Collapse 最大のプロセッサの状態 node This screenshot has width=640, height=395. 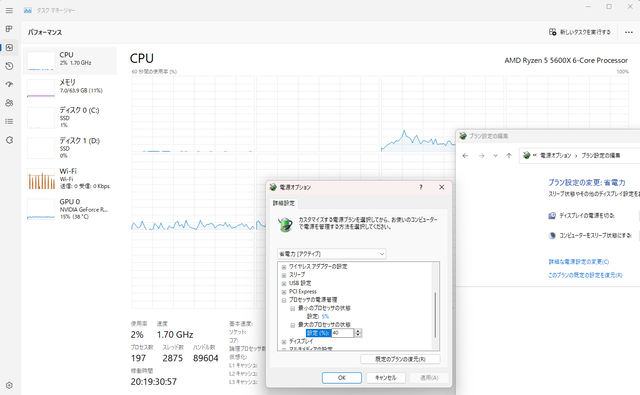[x=292, y=325]
